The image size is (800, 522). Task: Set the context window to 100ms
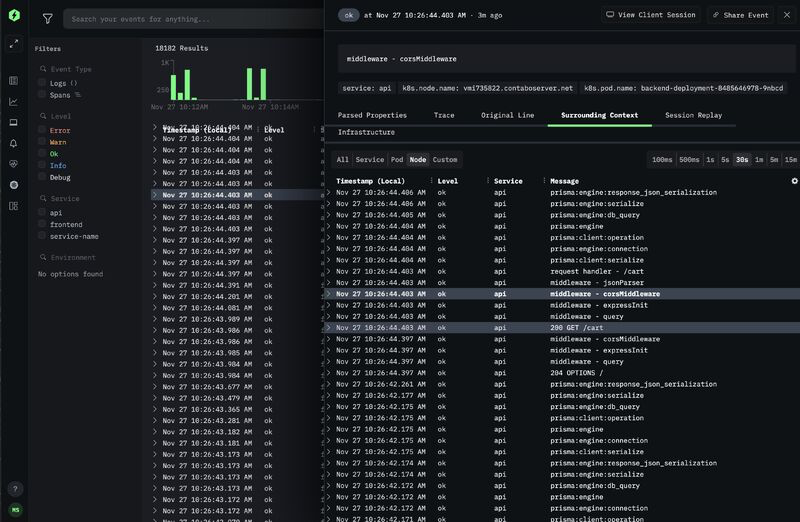(x=662, y=160)
